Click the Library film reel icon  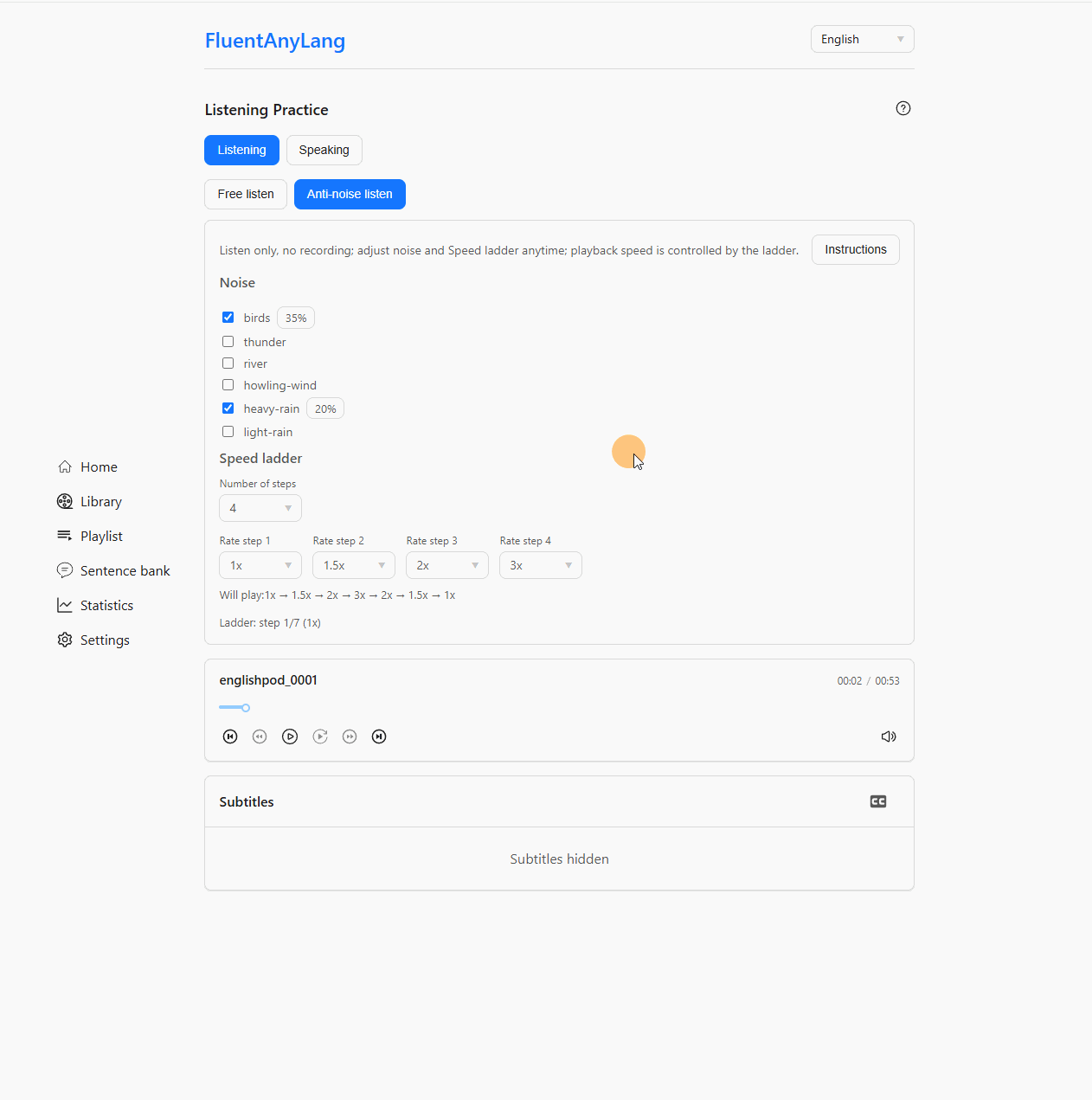click(x=65, y=501)
